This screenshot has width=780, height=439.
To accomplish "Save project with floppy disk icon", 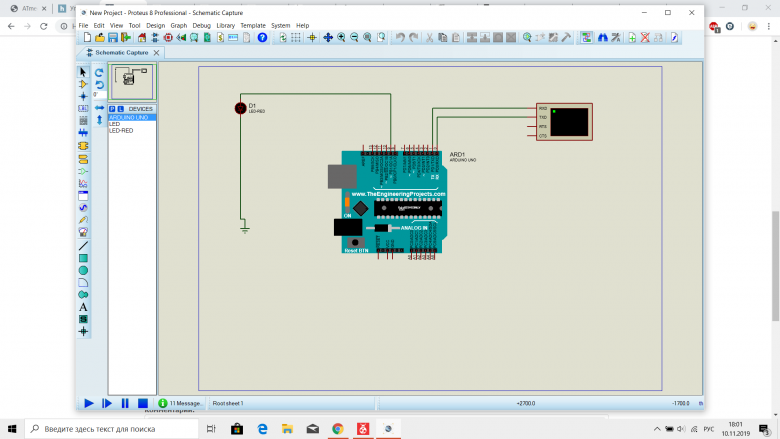I will (x=113, y=38).
